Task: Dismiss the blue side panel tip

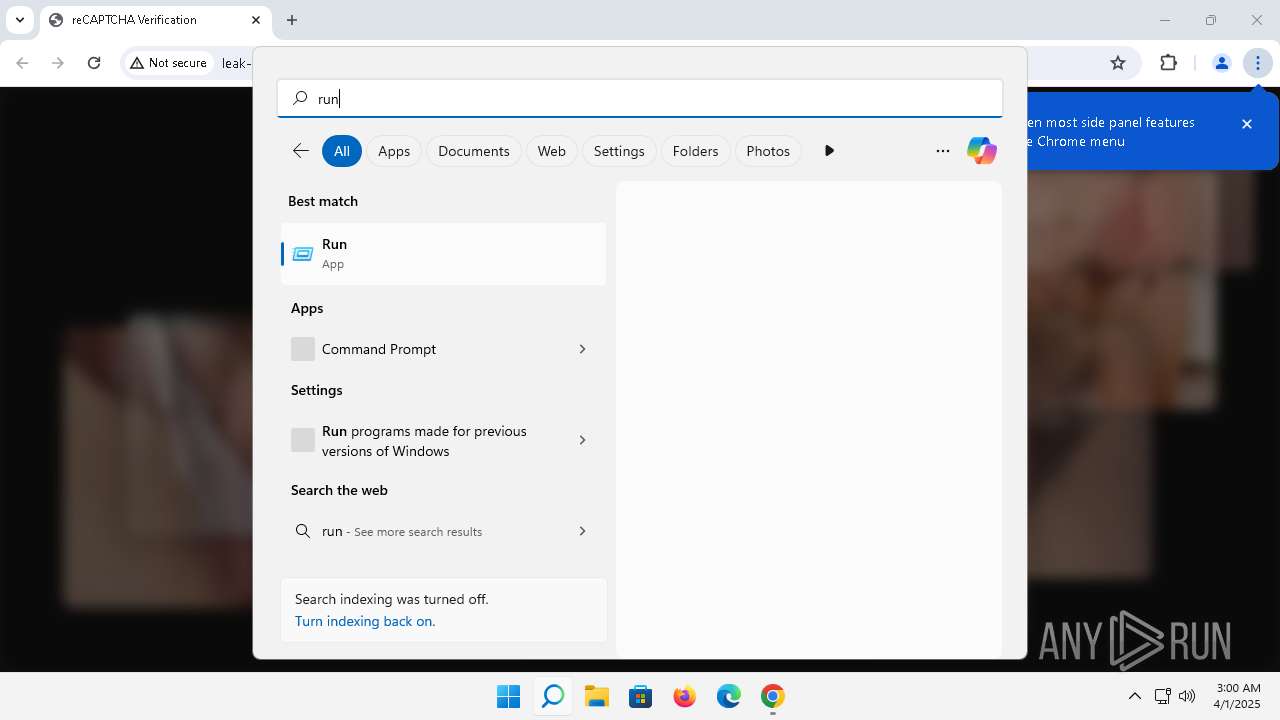Action: pyautogui.click(x=1247, y=124)
